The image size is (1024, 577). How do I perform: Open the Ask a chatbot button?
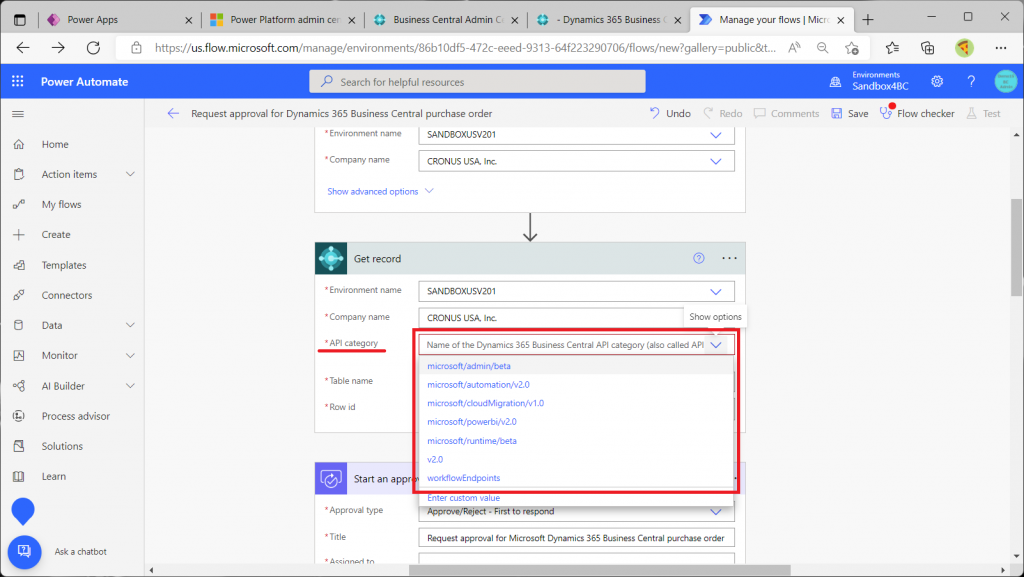(x=24, y=552)
